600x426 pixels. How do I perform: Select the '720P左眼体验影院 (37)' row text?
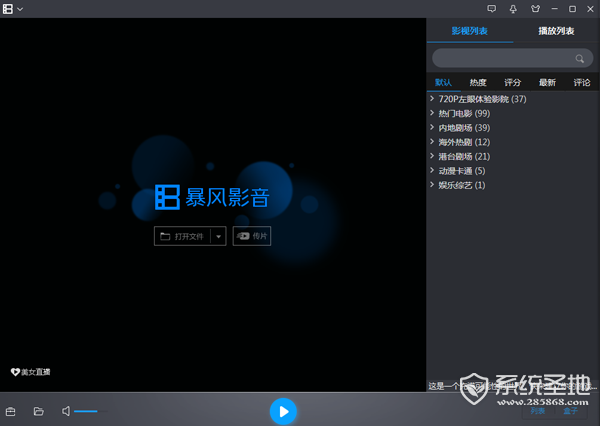[x=483, y=99]
